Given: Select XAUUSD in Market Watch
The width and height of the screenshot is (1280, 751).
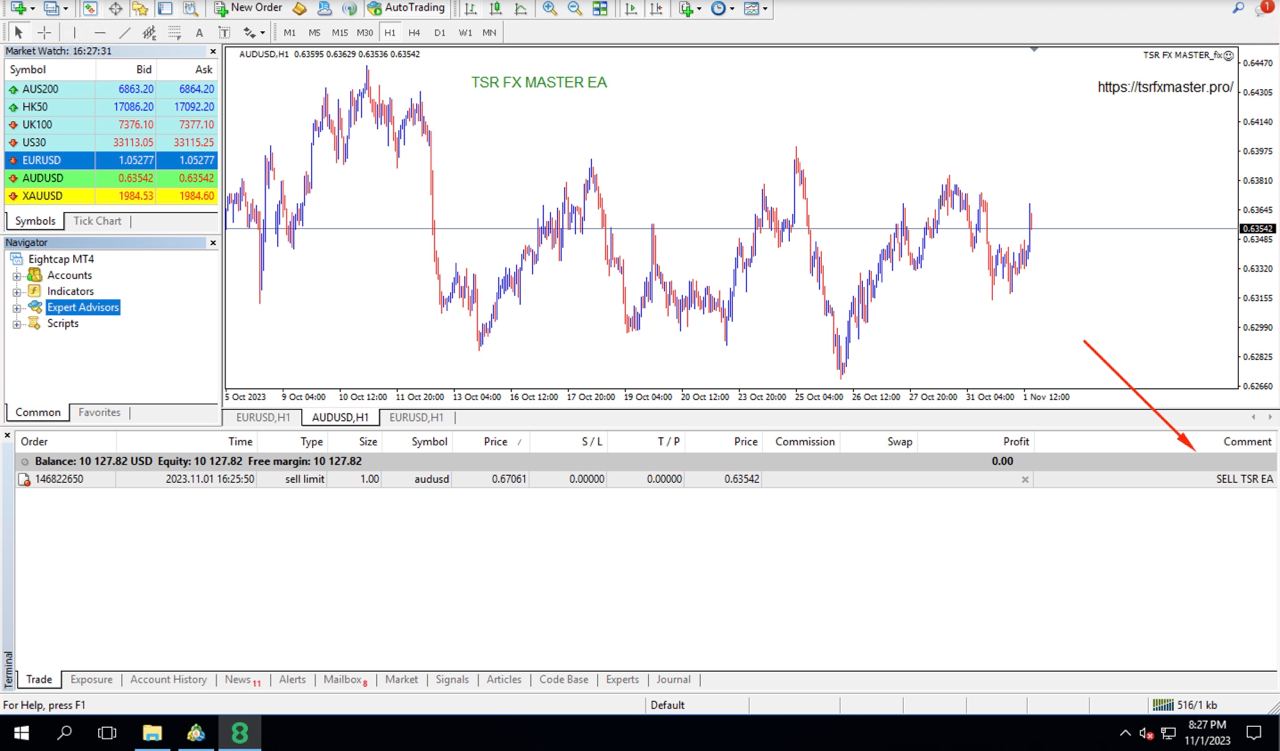Looking at the screenshot, I should (x=110, y=196).
